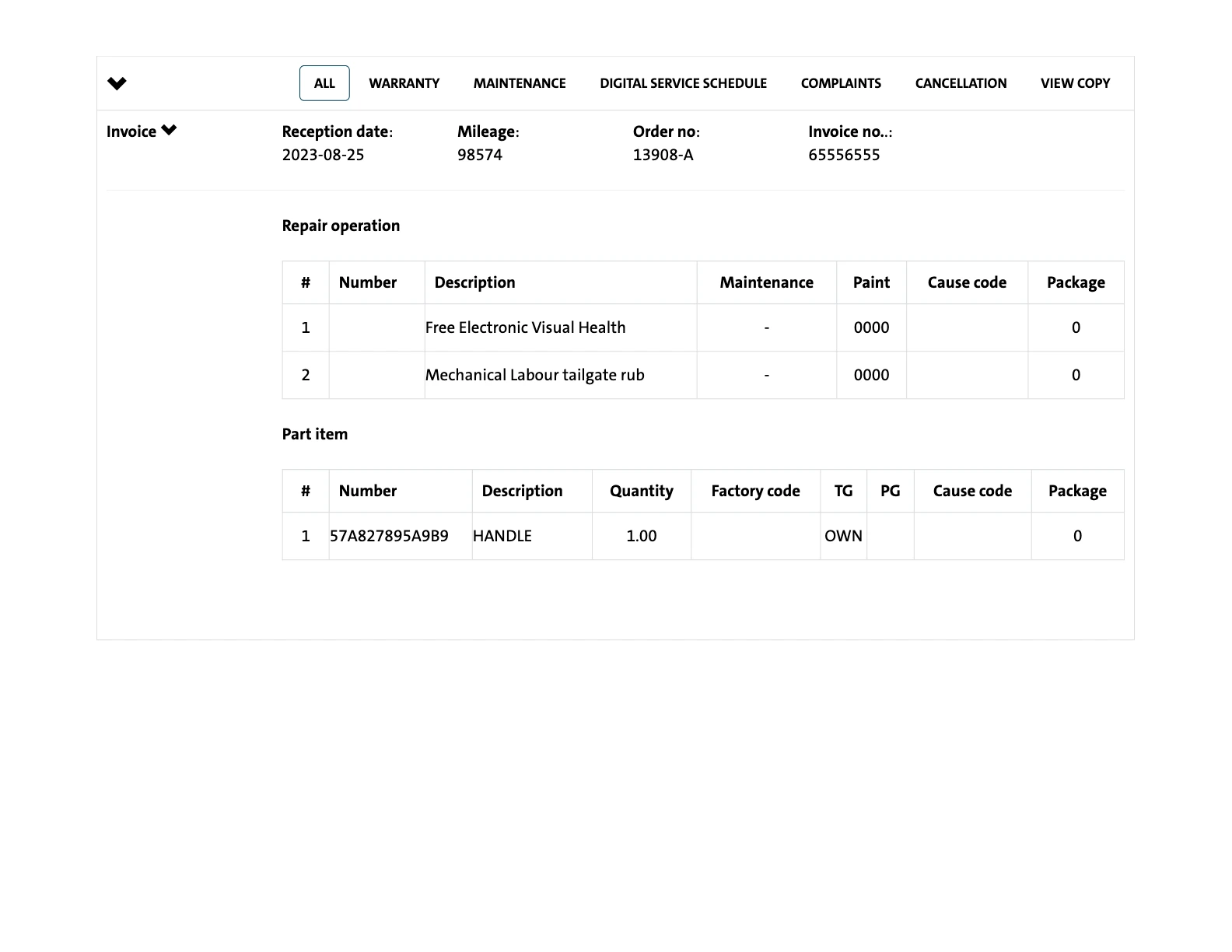Image resolution: width=1232 pixels, height=952 pixels.
Task: Click the VIEW COPY button
Action: (1075, 83)
